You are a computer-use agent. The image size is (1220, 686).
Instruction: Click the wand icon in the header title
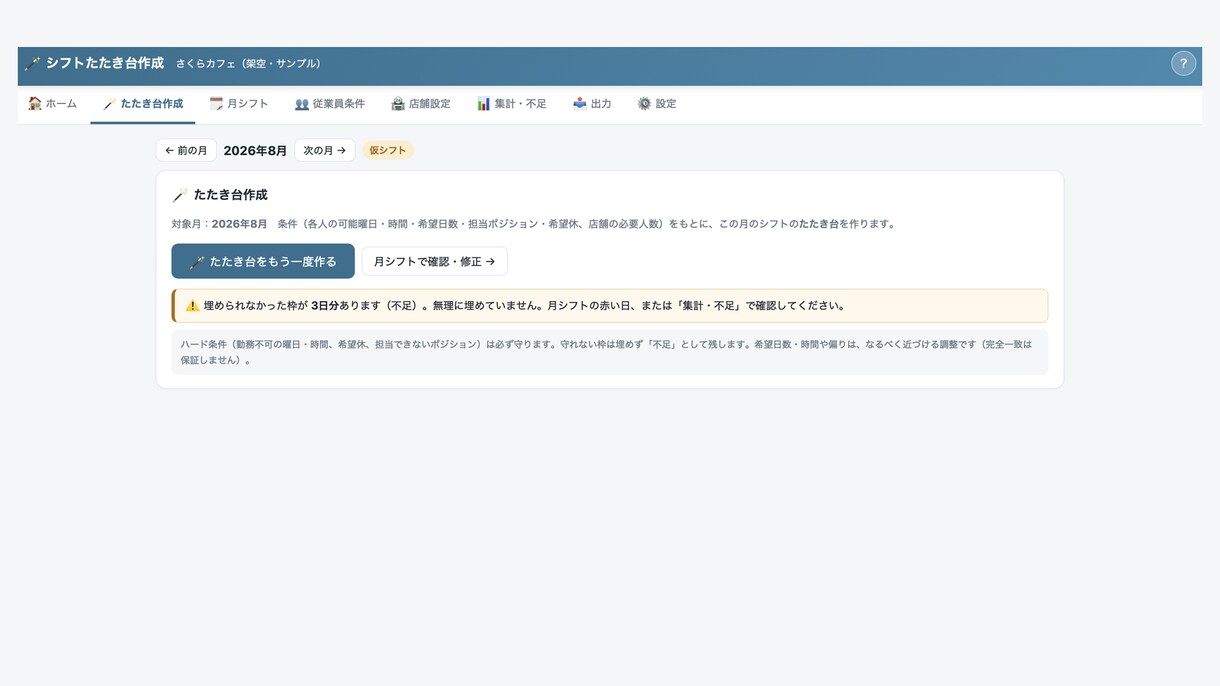point(33,64)
